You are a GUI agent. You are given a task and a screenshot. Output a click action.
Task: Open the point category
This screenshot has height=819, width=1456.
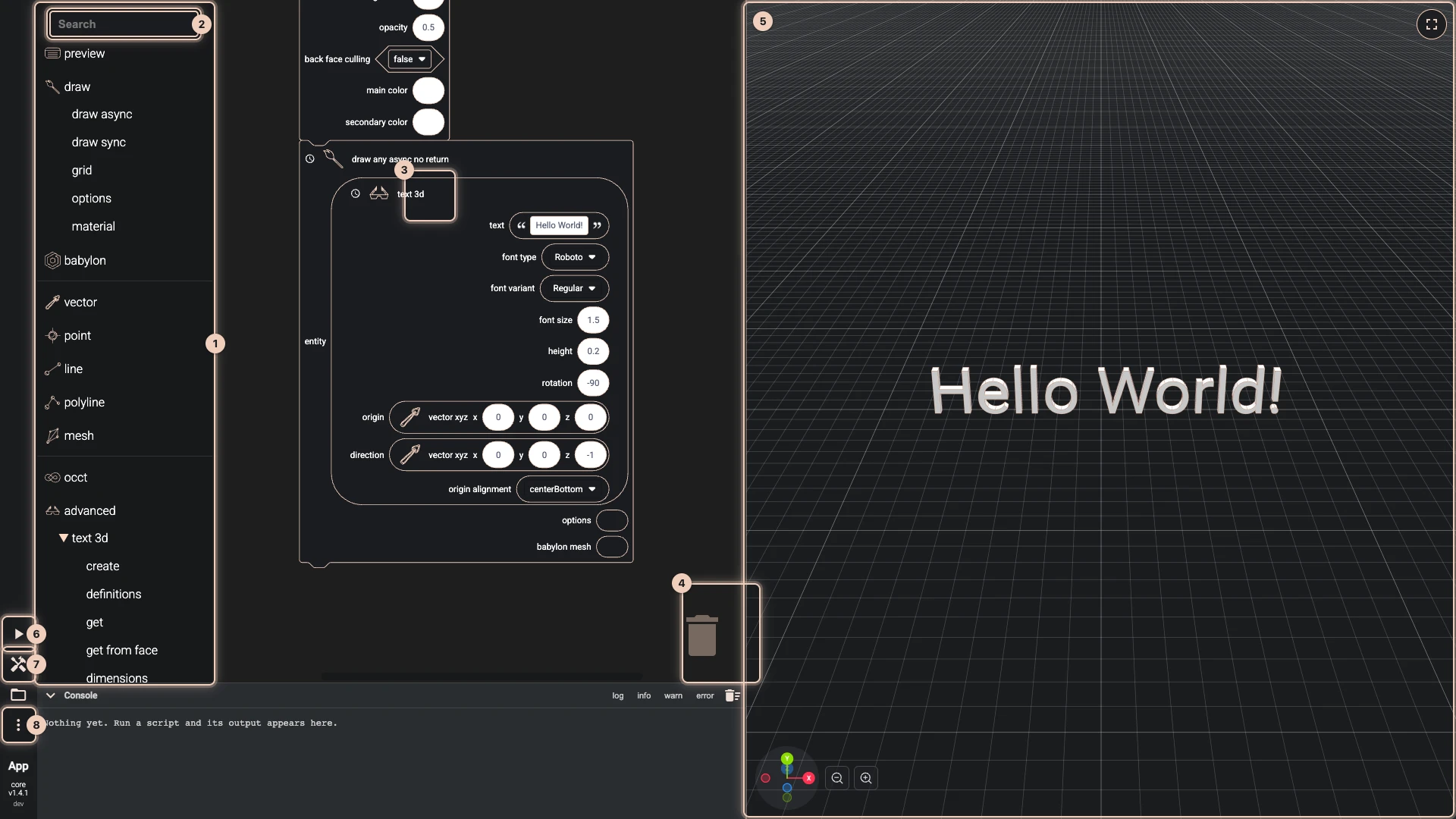tap(77, 336)
